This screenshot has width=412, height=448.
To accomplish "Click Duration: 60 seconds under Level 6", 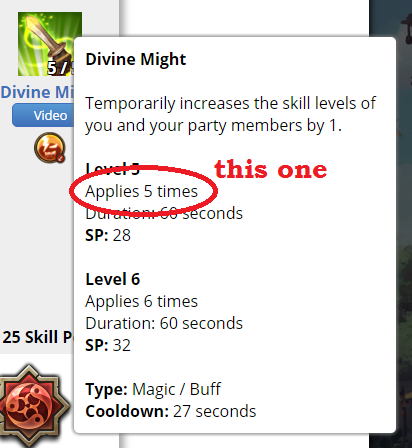I will [x=164, y=323].
